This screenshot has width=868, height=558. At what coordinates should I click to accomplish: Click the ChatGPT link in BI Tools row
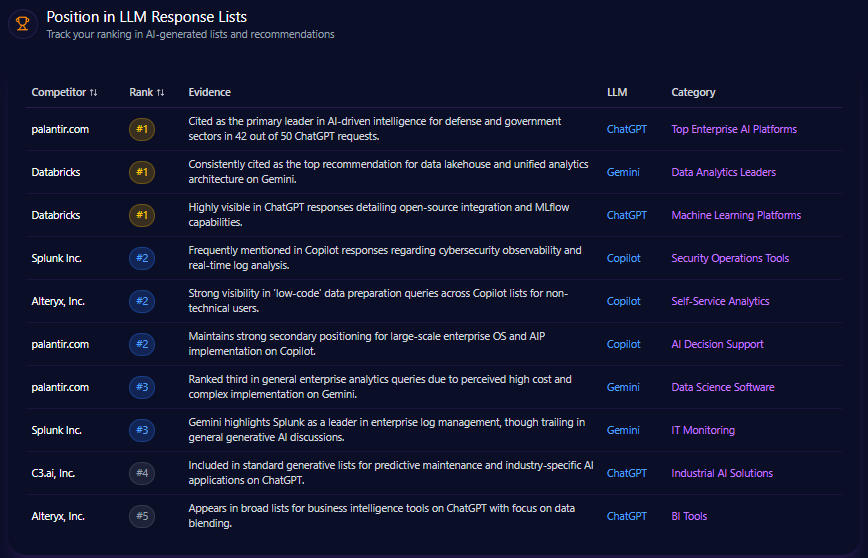click(627, 516)
